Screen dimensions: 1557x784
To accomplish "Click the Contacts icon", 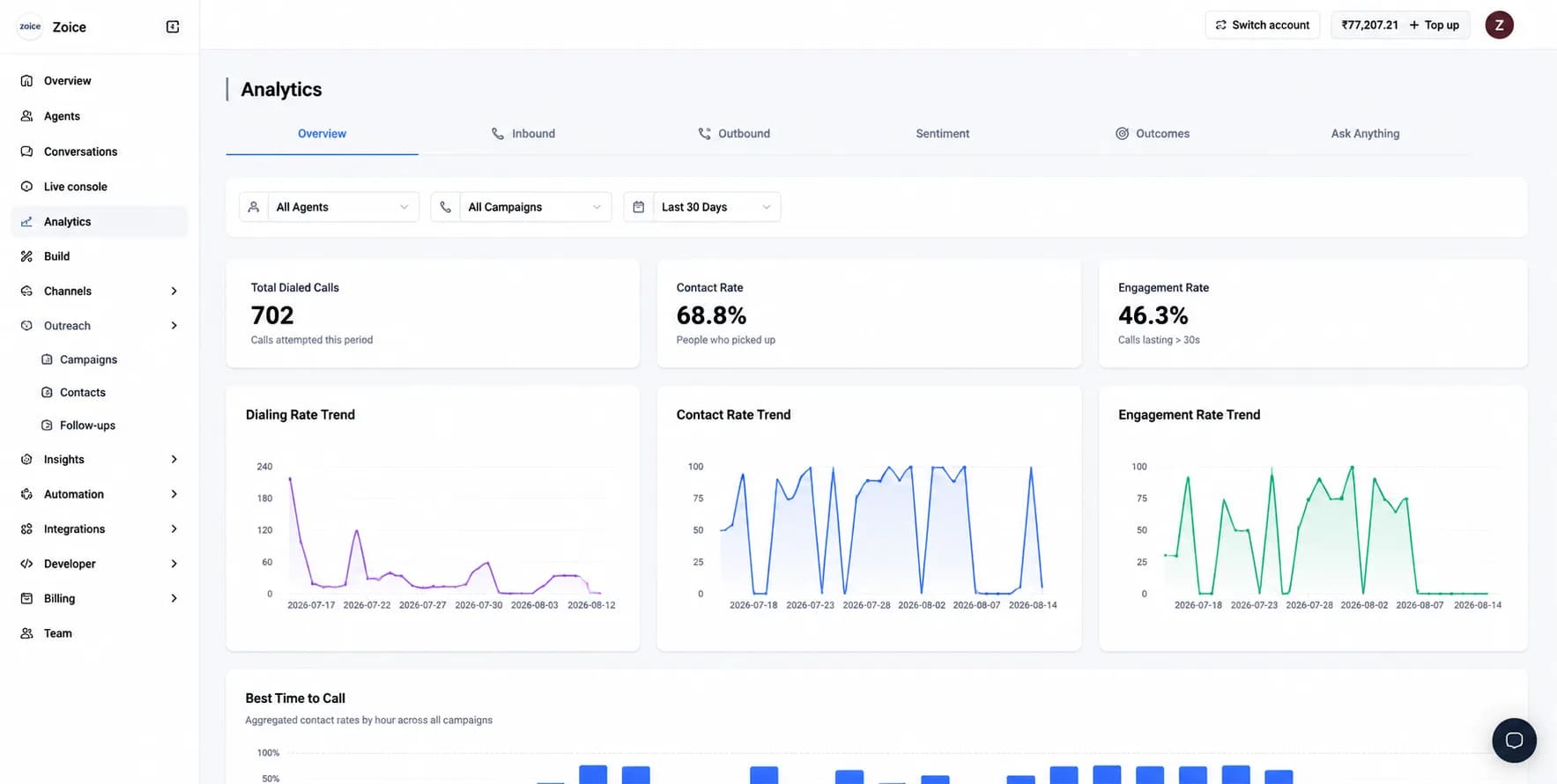I will tap(47, 392).
